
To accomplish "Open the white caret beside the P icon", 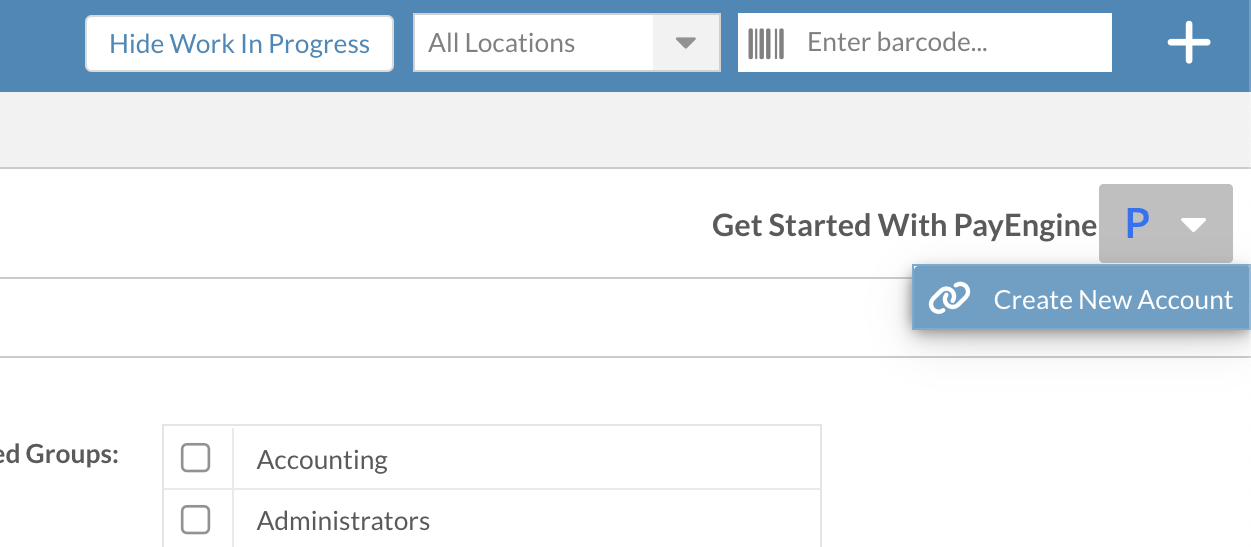I will pos(1194,225).
